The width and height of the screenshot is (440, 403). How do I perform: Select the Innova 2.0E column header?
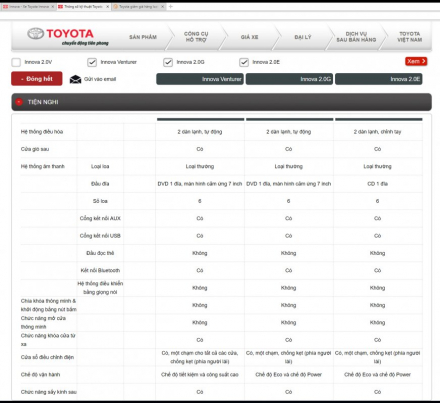click(x=379, y=79)
